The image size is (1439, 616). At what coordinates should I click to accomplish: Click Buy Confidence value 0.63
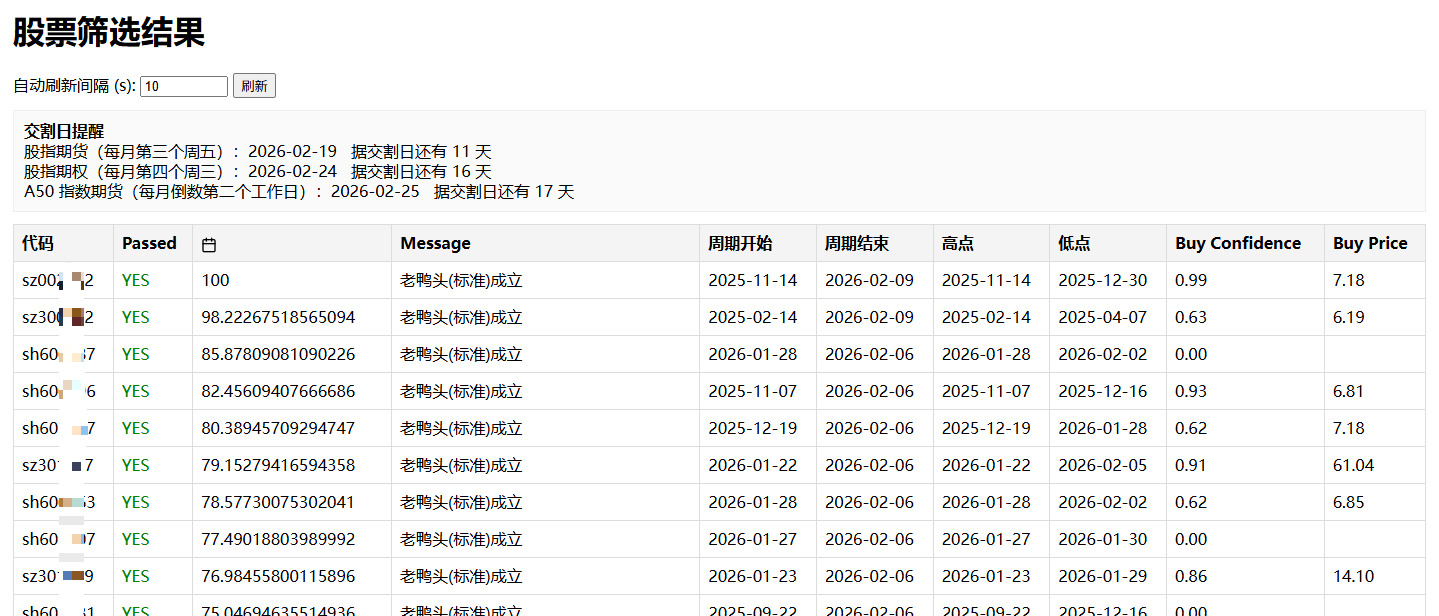(1191, 317)
